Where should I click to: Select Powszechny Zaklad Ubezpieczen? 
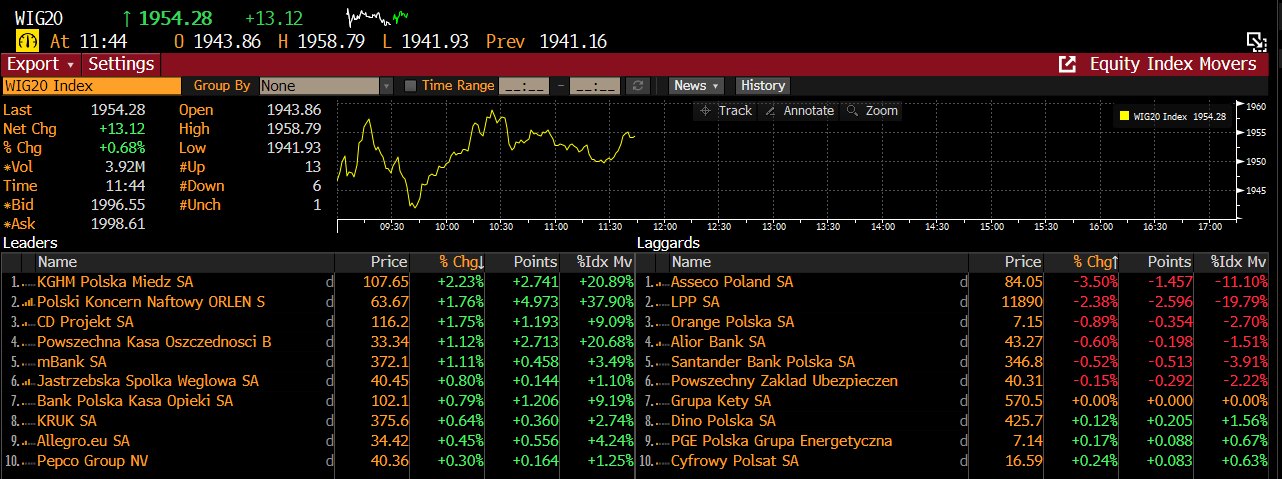coord(785,381)
